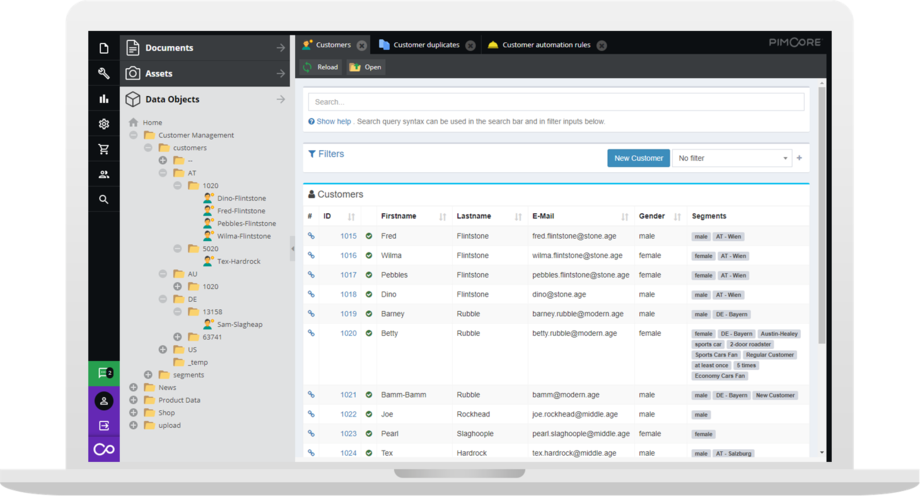Click in the Search input field
The image size is (920, 496).
click(555, 102)
